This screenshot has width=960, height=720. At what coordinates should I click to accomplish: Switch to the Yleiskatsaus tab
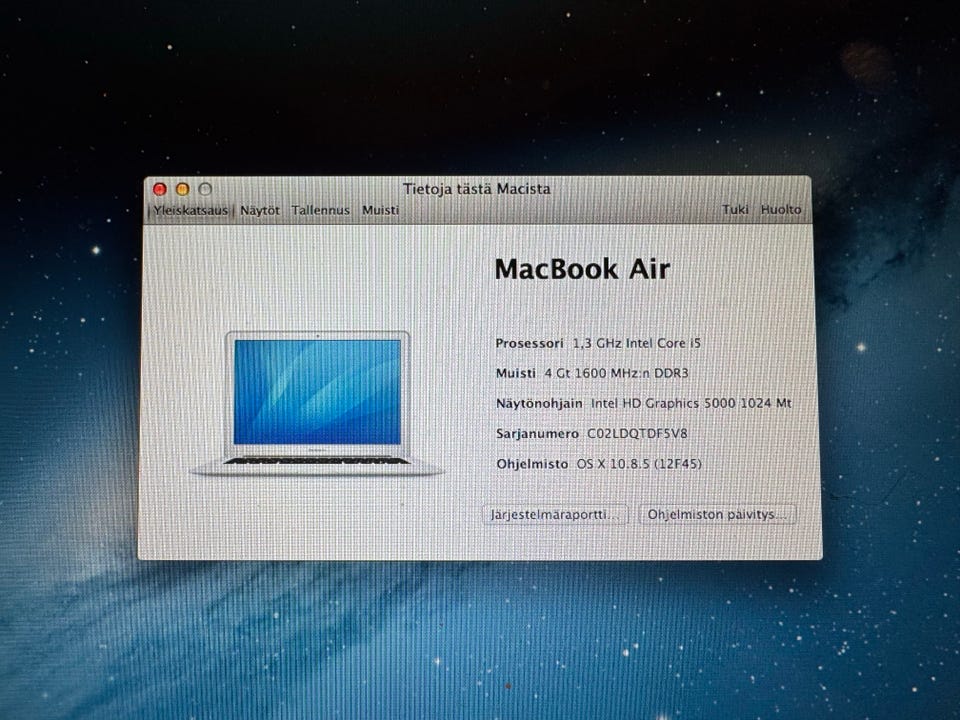190,211
